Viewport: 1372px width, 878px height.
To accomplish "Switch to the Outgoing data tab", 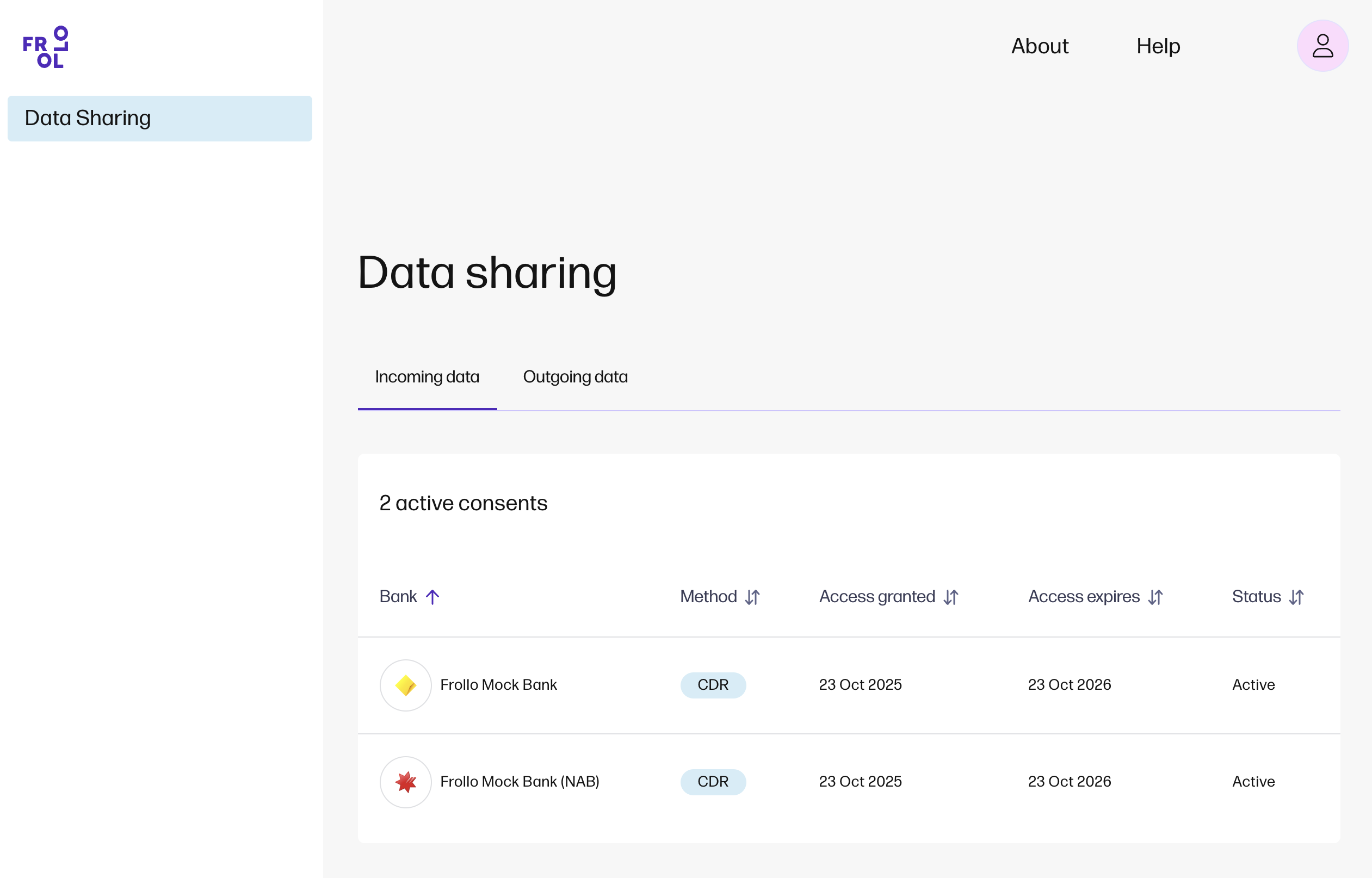I will [x=575, y=377].
